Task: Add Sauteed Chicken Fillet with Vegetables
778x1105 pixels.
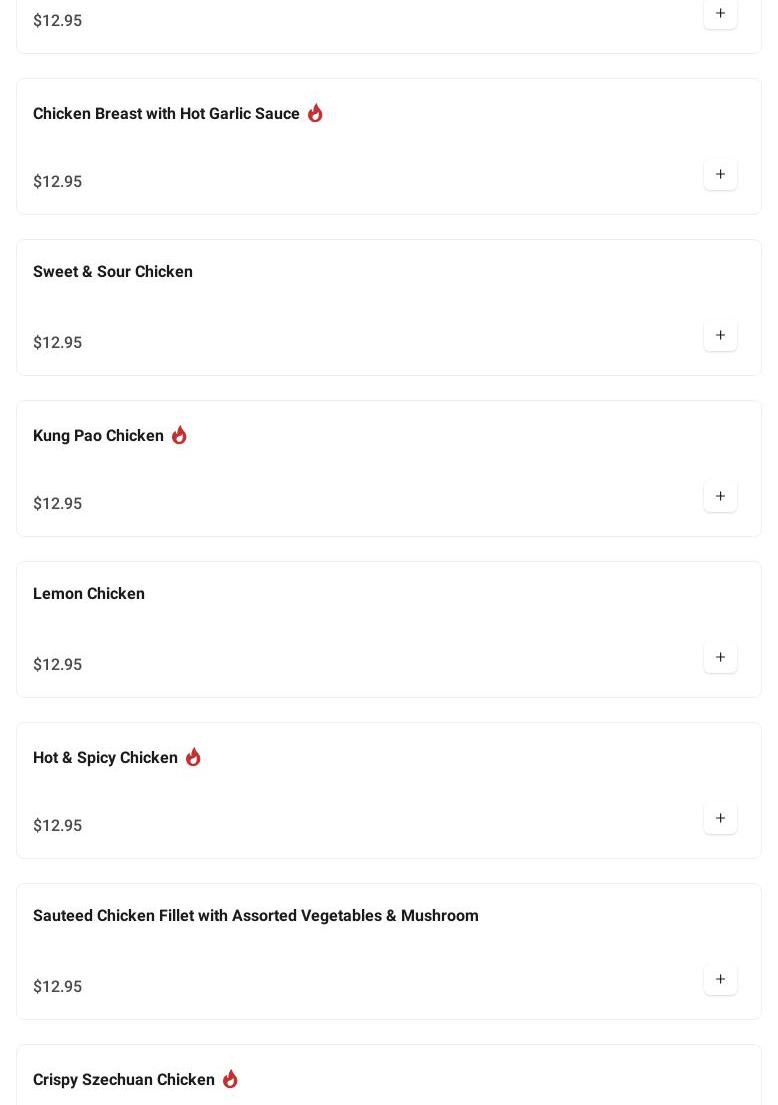Action: 720,980
